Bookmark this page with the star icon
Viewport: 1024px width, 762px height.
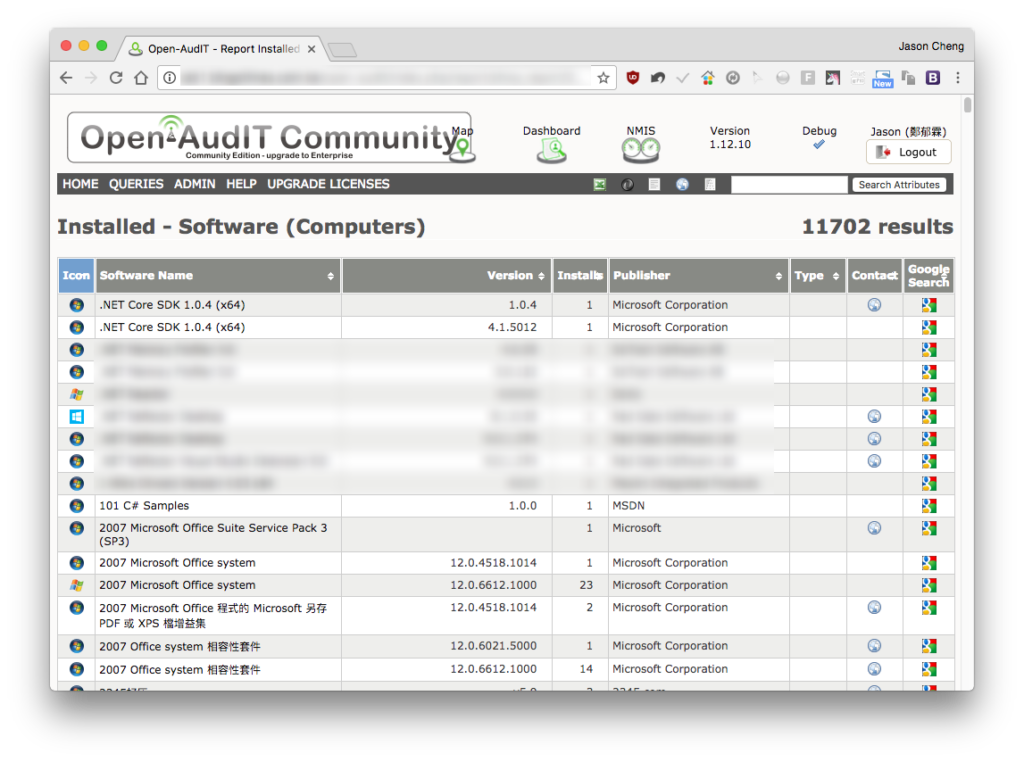(603, 78)
